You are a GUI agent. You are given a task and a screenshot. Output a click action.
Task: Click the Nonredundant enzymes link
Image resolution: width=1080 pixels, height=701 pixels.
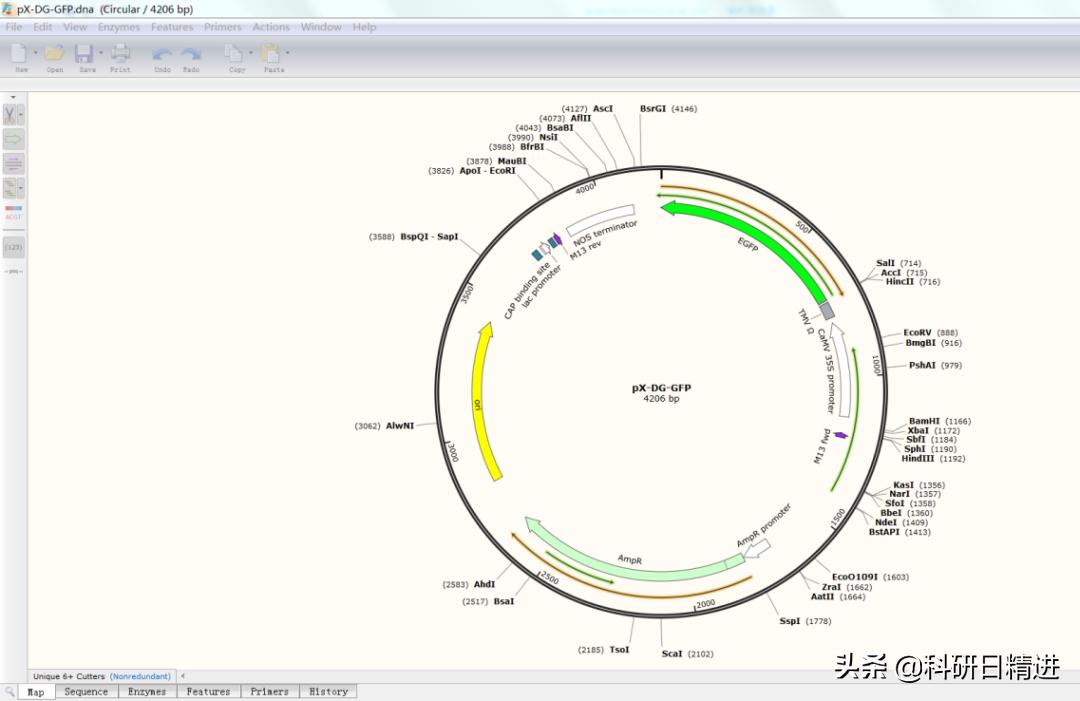pyautogui.click(x=141, y=676)
